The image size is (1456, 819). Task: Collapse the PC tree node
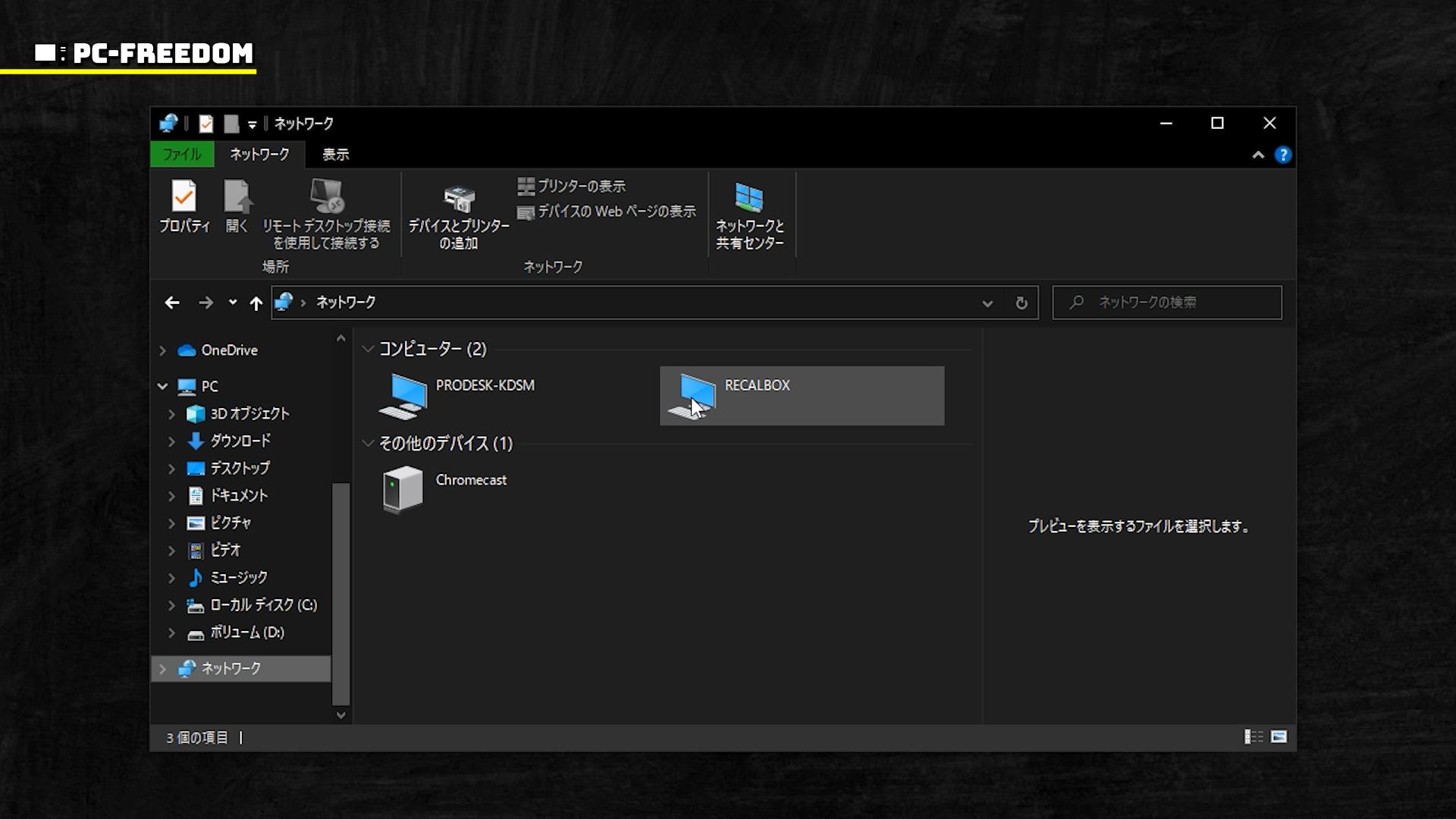(162, 386)
